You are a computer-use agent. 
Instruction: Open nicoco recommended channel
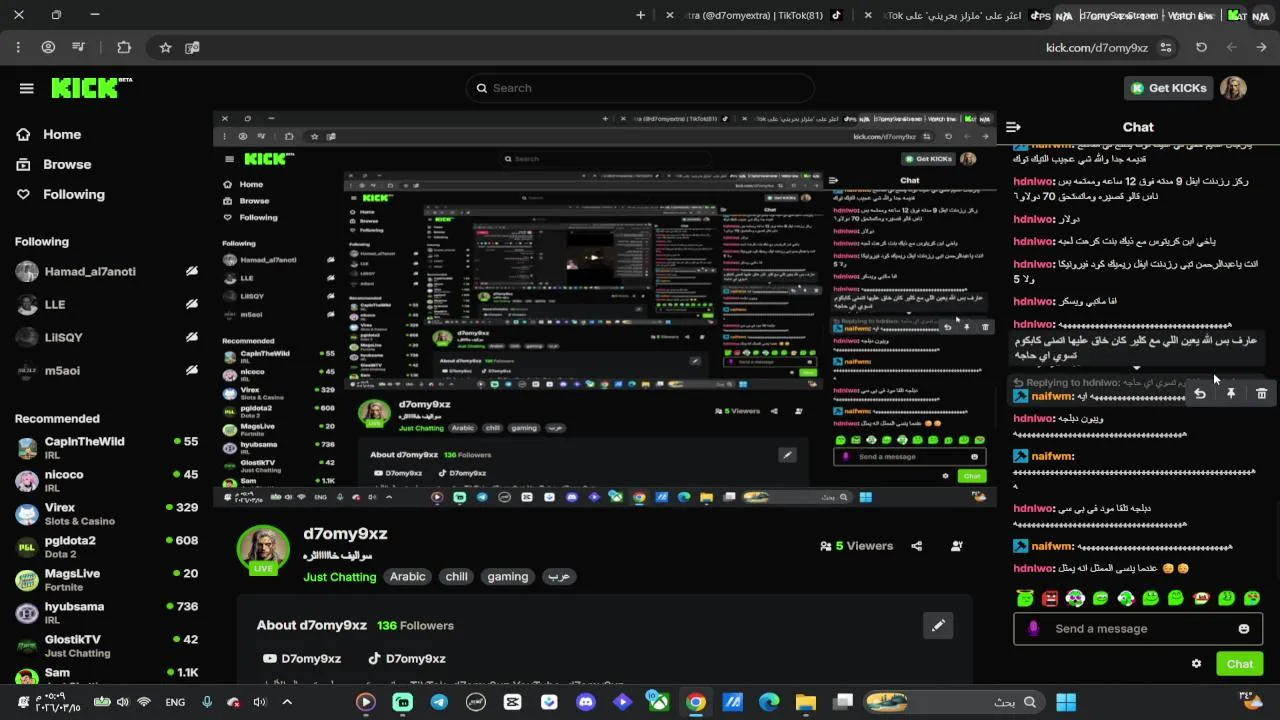[107, 481]
